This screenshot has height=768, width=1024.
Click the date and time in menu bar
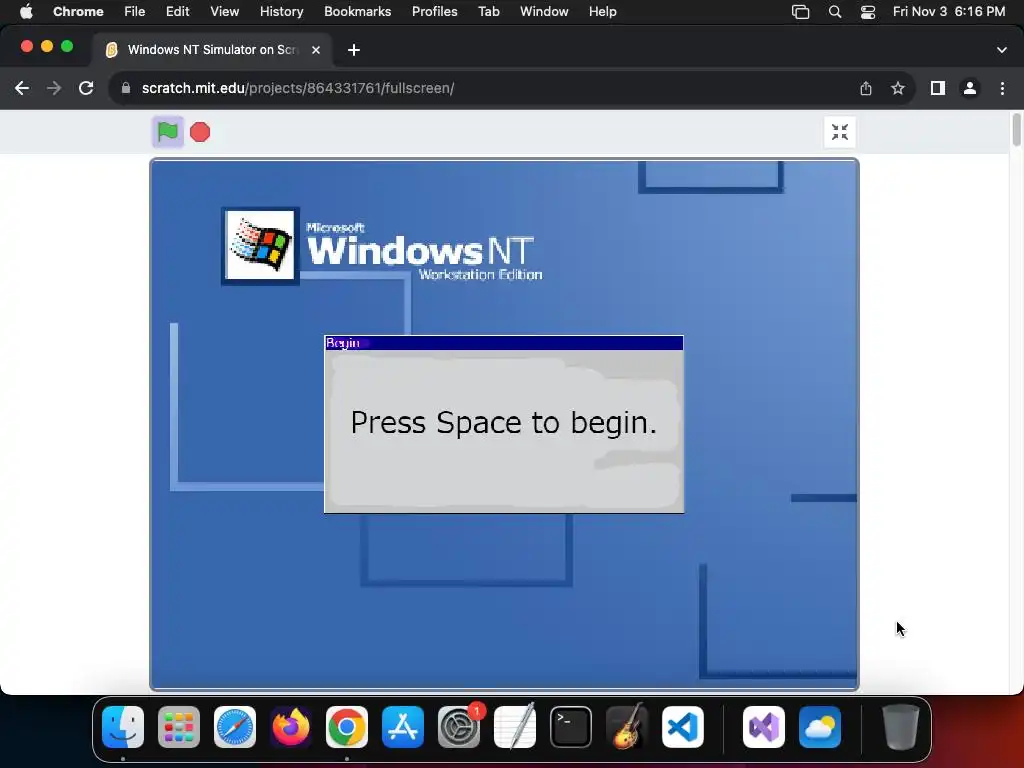tap(949, 12)
